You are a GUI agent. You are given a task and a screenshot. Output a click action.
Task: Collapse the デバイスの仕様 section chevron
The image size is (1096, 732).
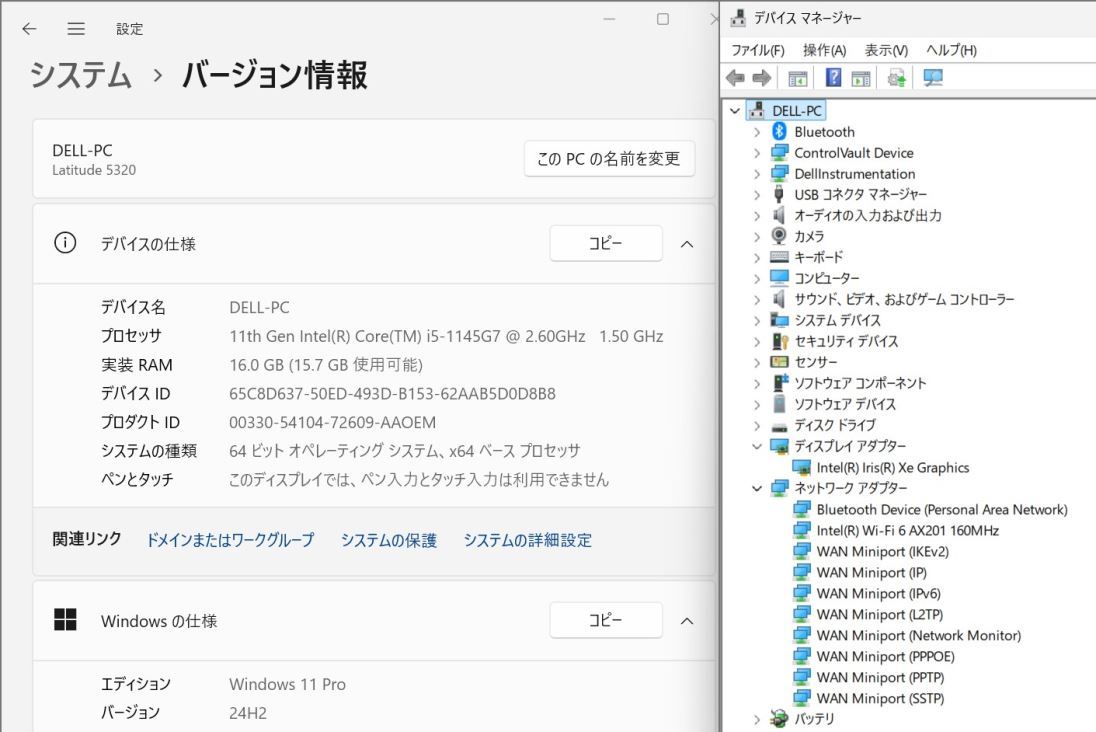[686, 244]
